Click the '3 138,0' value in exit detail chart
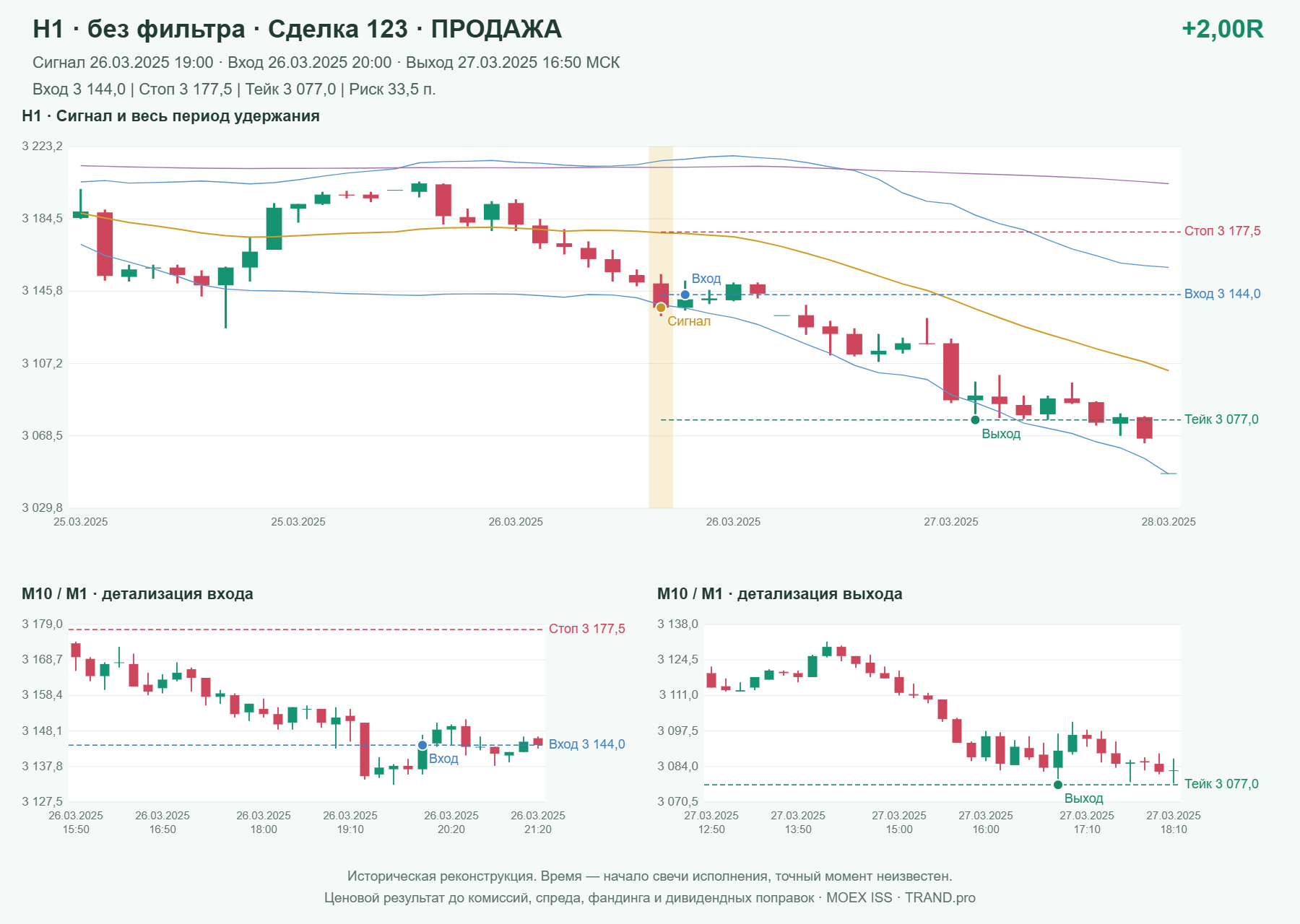This screenshot has height=924, width=1300. (677, 624)
